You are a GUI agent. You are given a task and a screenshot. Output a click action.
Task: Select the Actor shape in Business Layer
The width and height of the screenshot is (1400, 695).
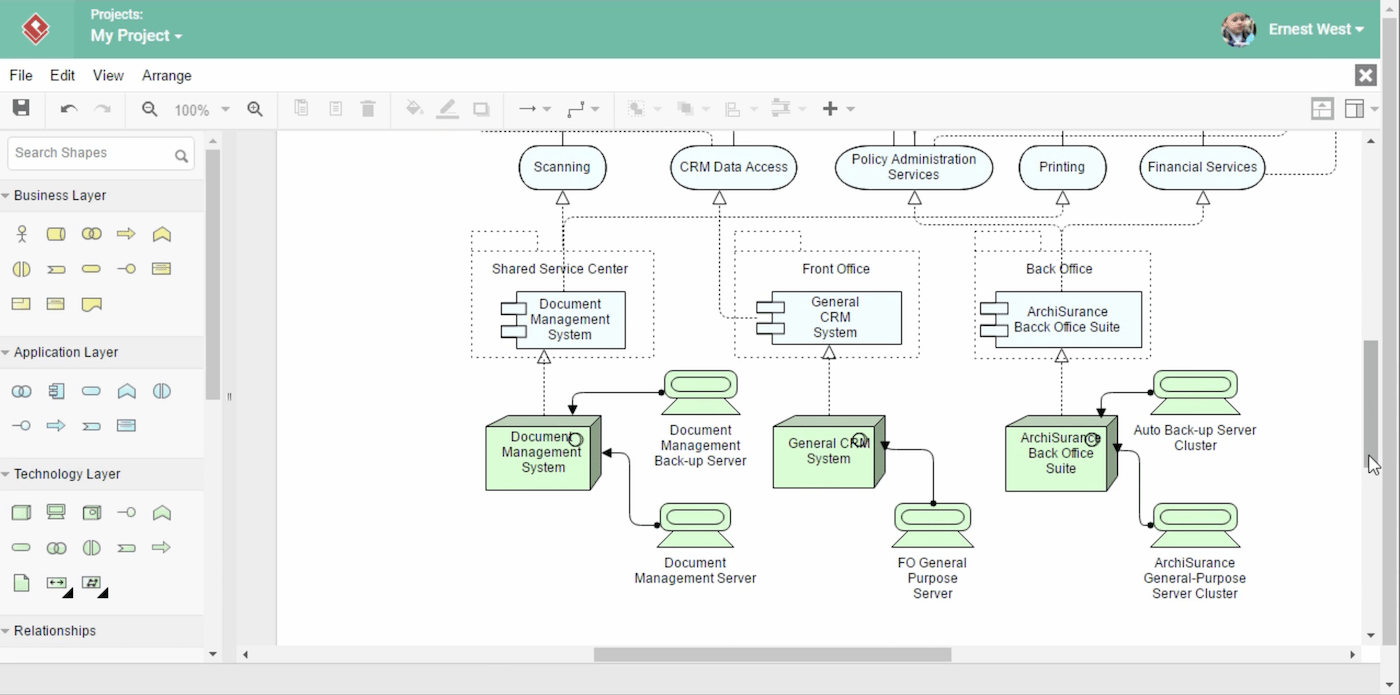pyautogui.click(x=21, y=233)
